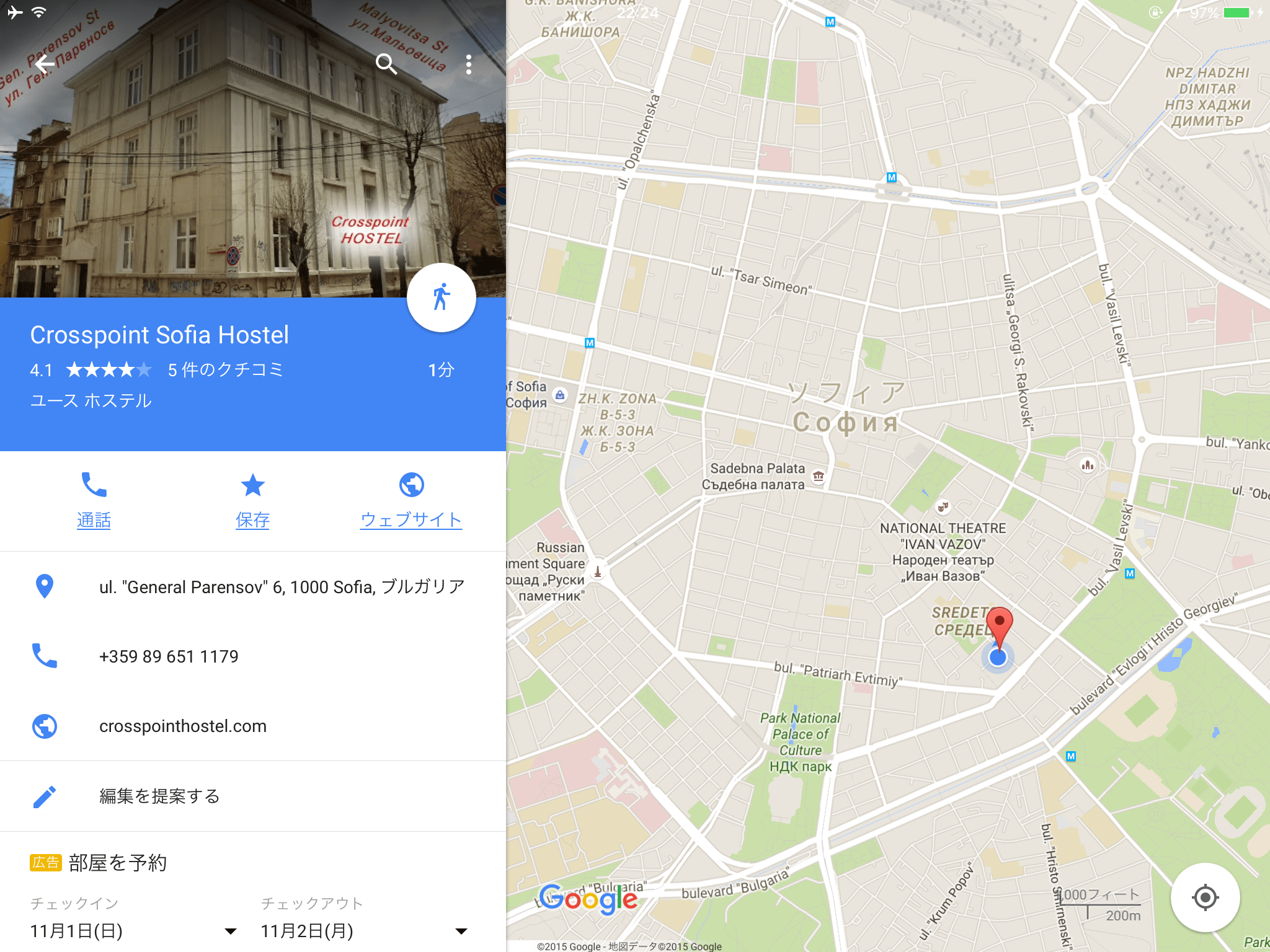1270x952 pixels.
Task: Open the 5 件のクチコミ reviews
Action: pyautogui.click(x=226, y=370)
